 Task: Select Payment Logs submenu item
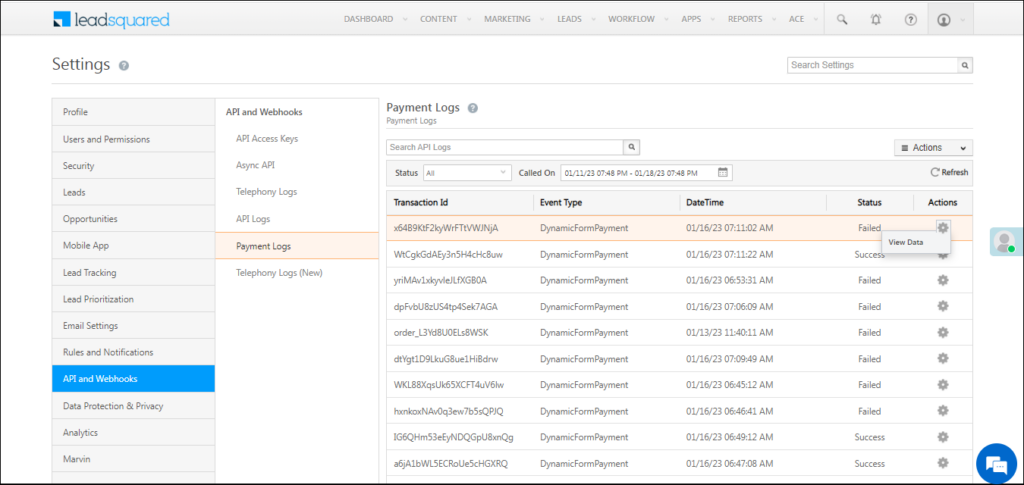pos(297,246)
